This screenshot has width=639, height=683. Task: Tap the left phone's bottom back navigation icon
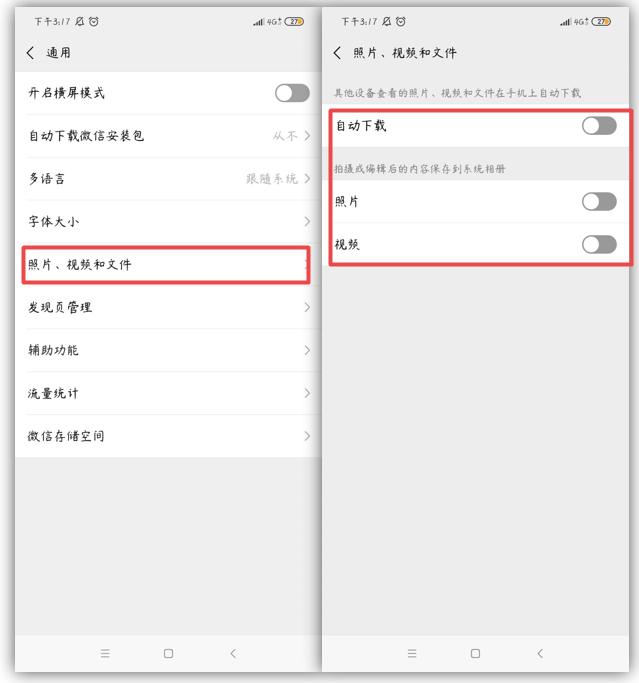[233, 653]
